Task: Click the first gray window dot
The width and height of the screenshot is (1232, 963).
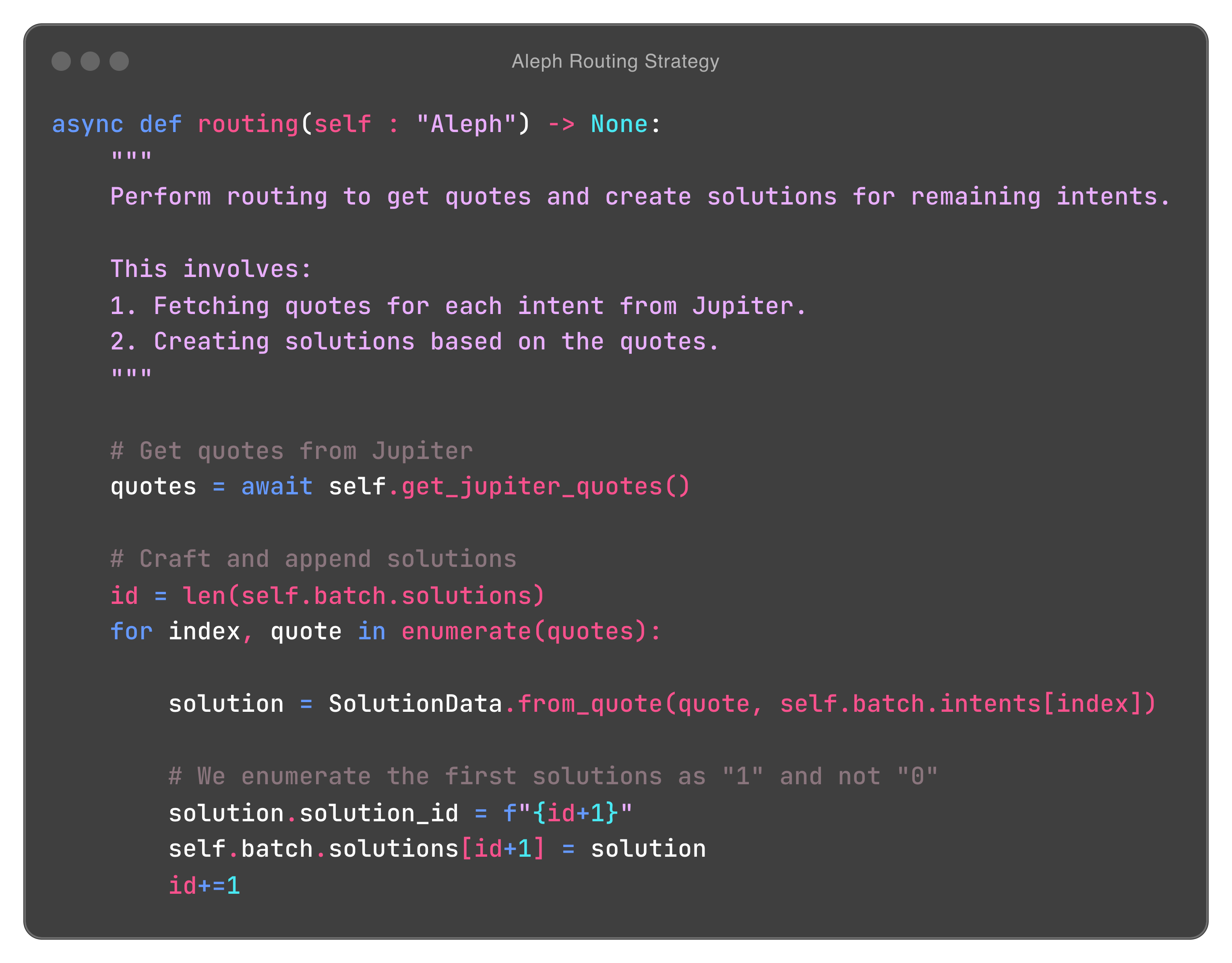Action: pos(61,61)
